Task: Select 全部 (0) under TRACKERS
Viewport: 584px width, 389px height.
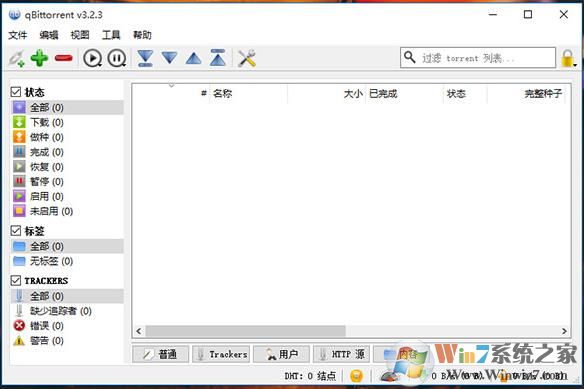Action: tap(67, 296)
